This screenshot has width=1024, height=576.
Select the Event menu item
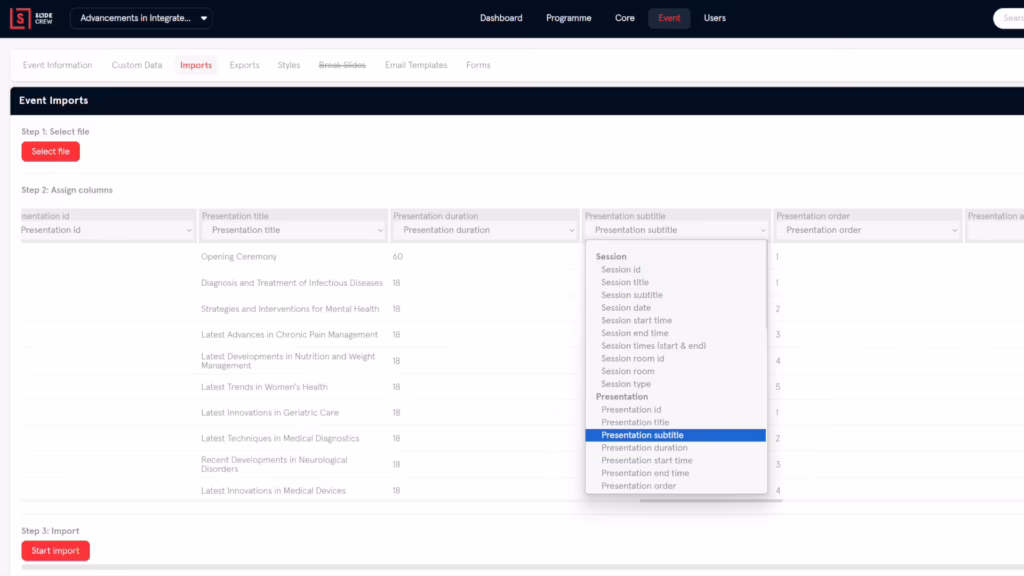[669, 18]
